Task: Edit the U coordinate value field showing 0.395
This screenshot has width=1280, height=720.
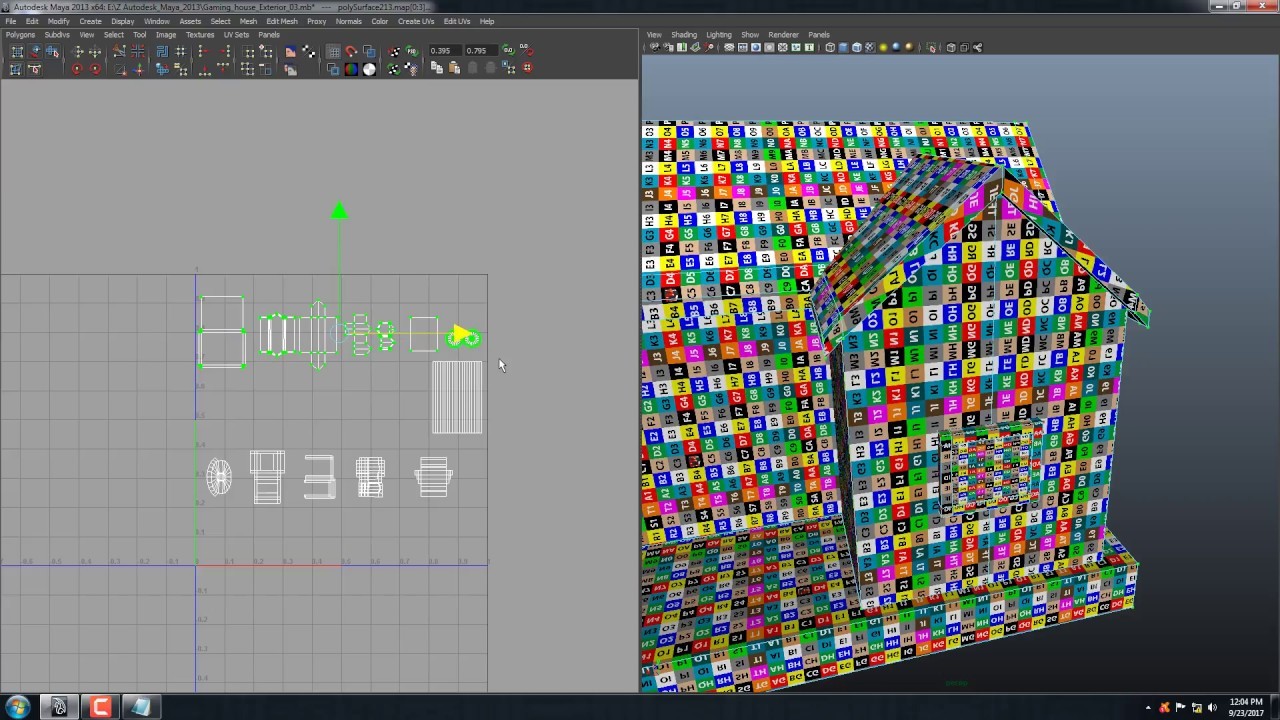Action: [x=440, y=50]
